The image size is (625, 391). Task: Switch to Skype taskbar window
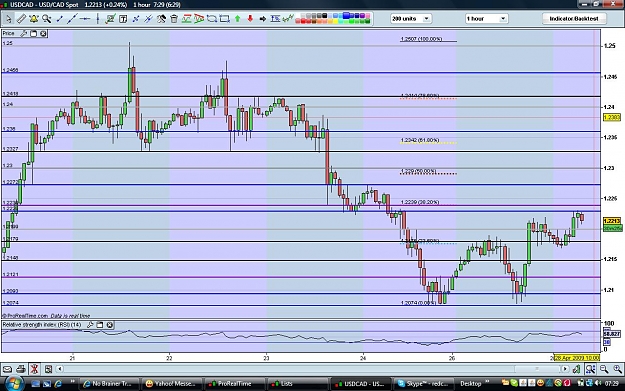425,383
